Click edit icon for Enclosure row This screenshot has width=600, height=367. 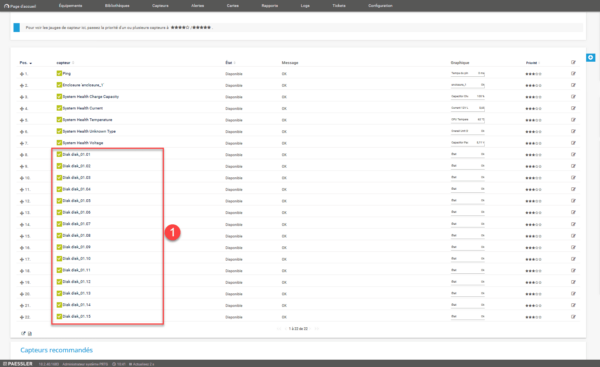click(573, 85)
